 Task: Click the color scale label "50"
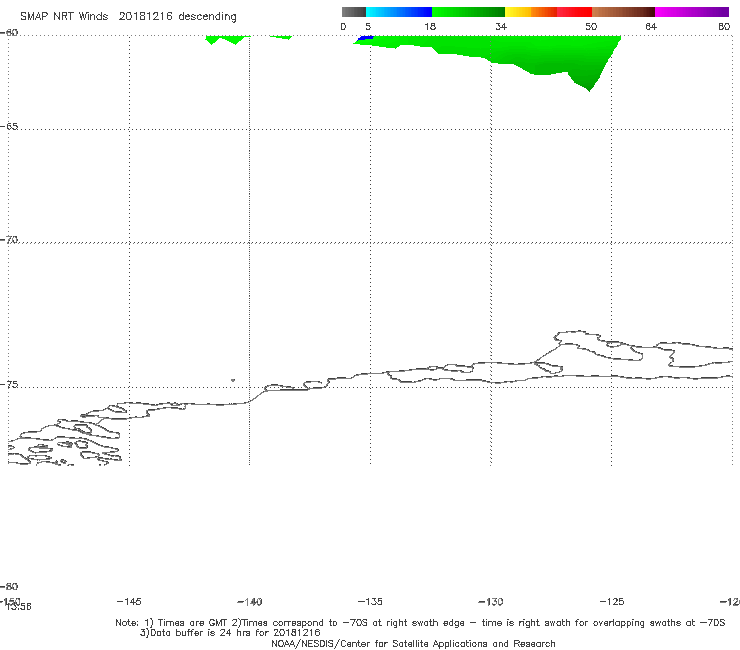(591, 26)
